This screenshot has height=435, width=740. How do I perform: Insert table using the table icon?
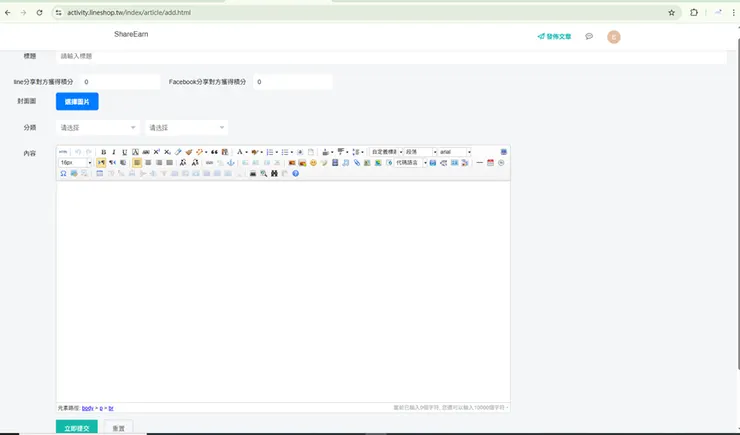(100, 174)
